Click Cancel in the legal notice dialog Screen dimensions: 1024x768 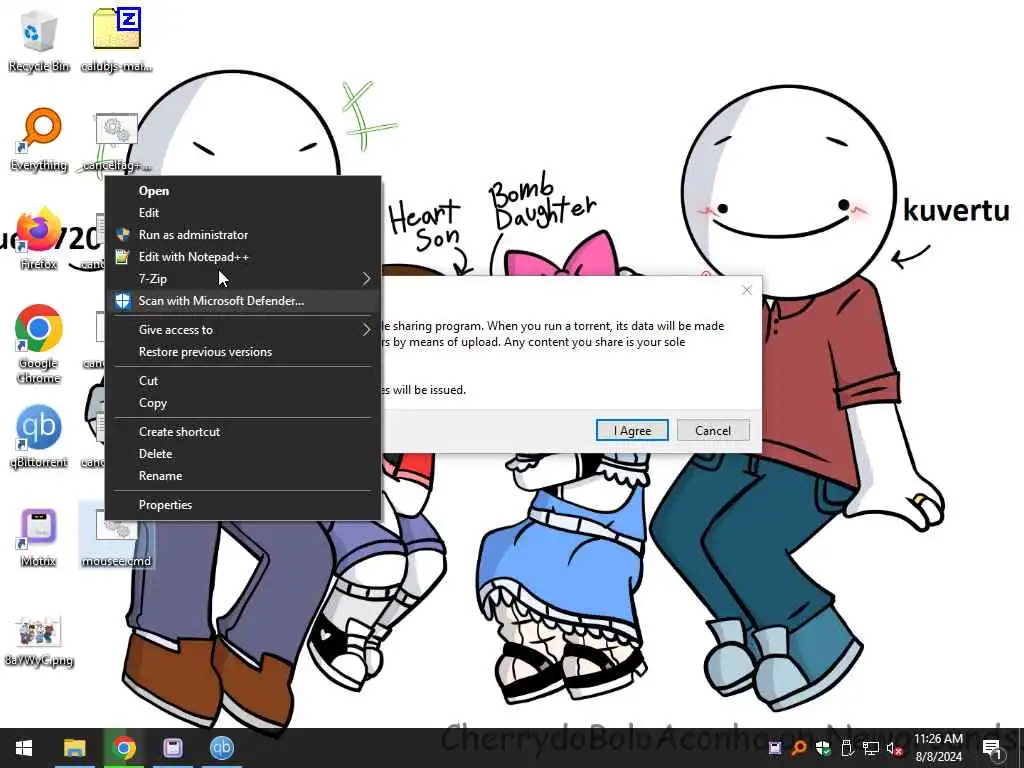point(713,430)
